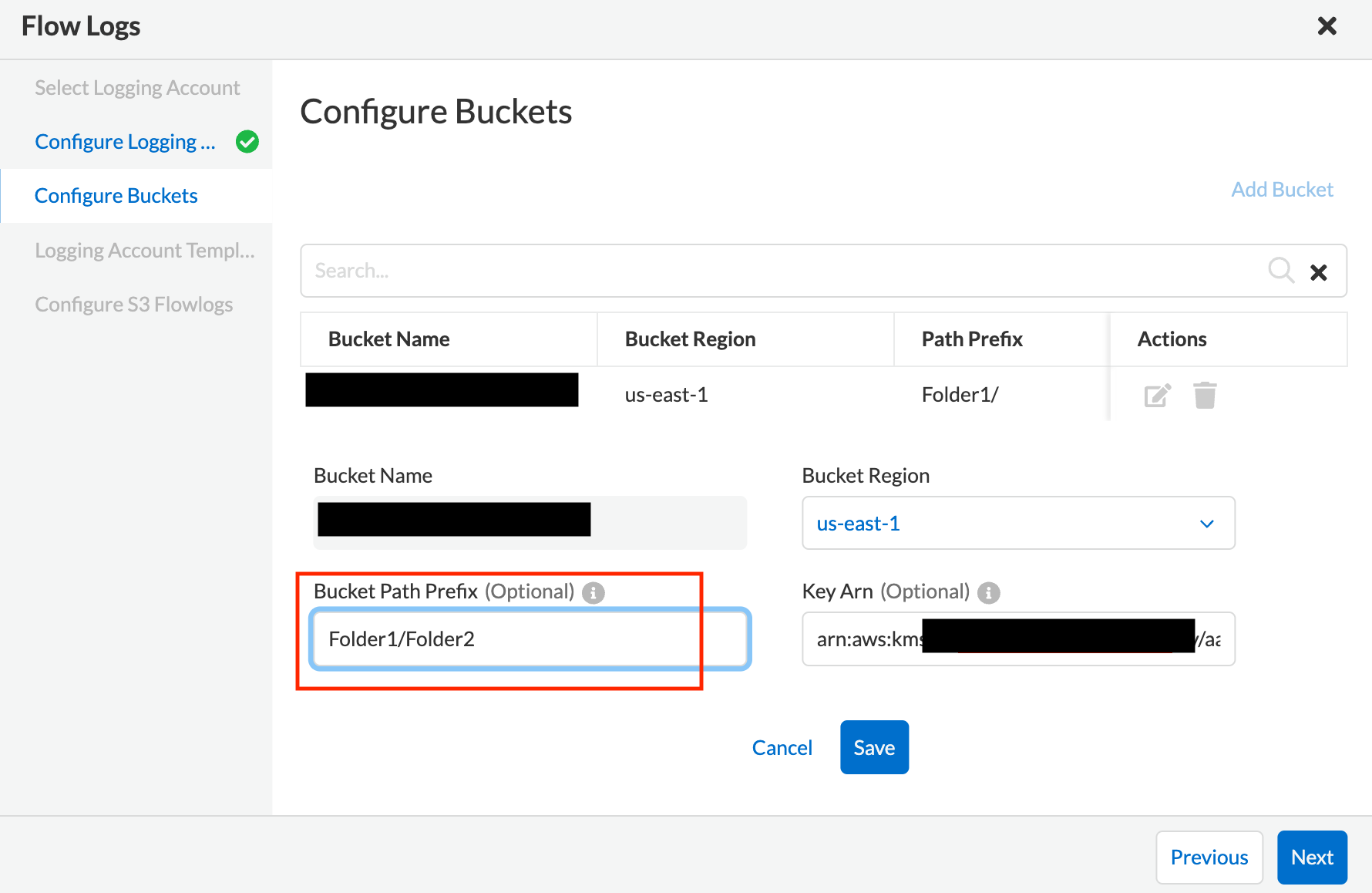Go to Select Logging Account step
The image size is (1372, 893).
click(x=137, y=88)
